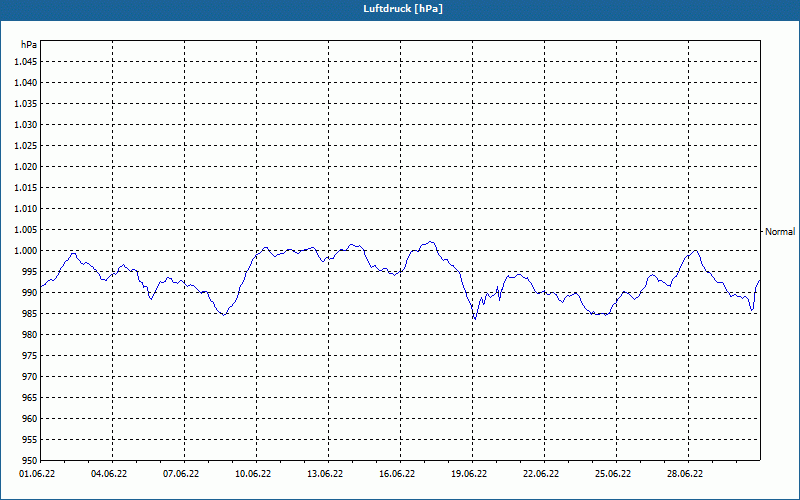Click the 1.045 axis label

tap(26, 62)
